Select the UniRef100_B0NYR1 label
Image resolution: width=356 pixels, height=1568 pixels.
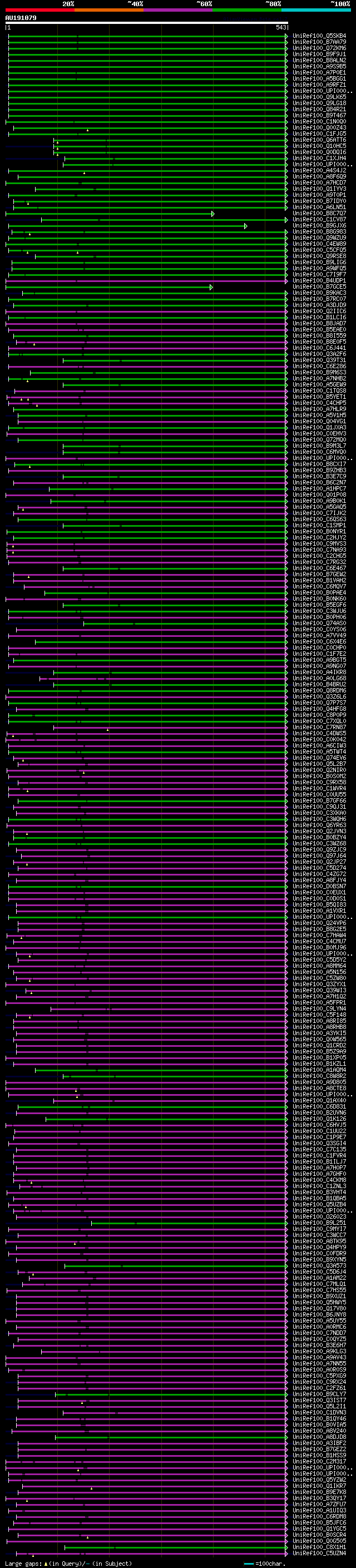[x=319, y=531]
